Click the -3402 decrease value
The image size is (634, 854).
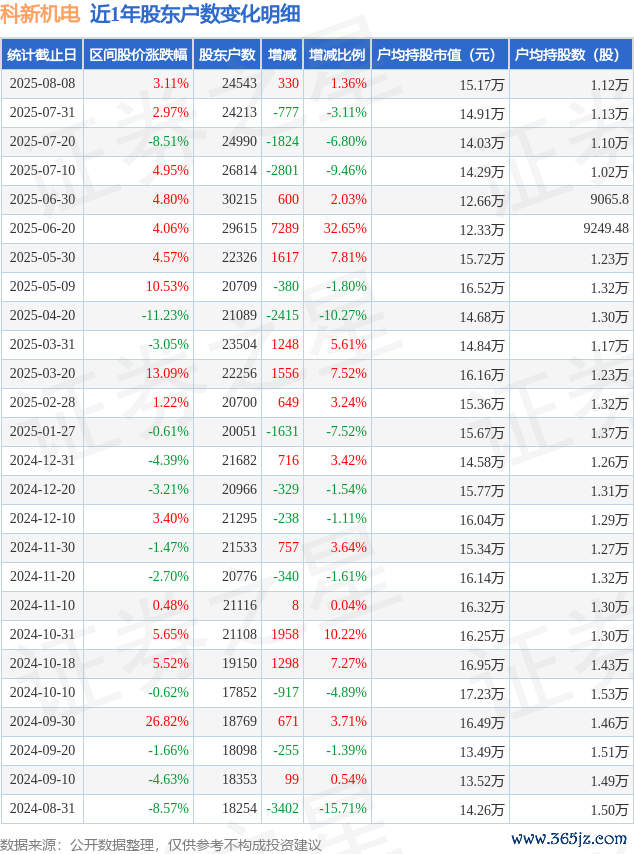(282, 809)
